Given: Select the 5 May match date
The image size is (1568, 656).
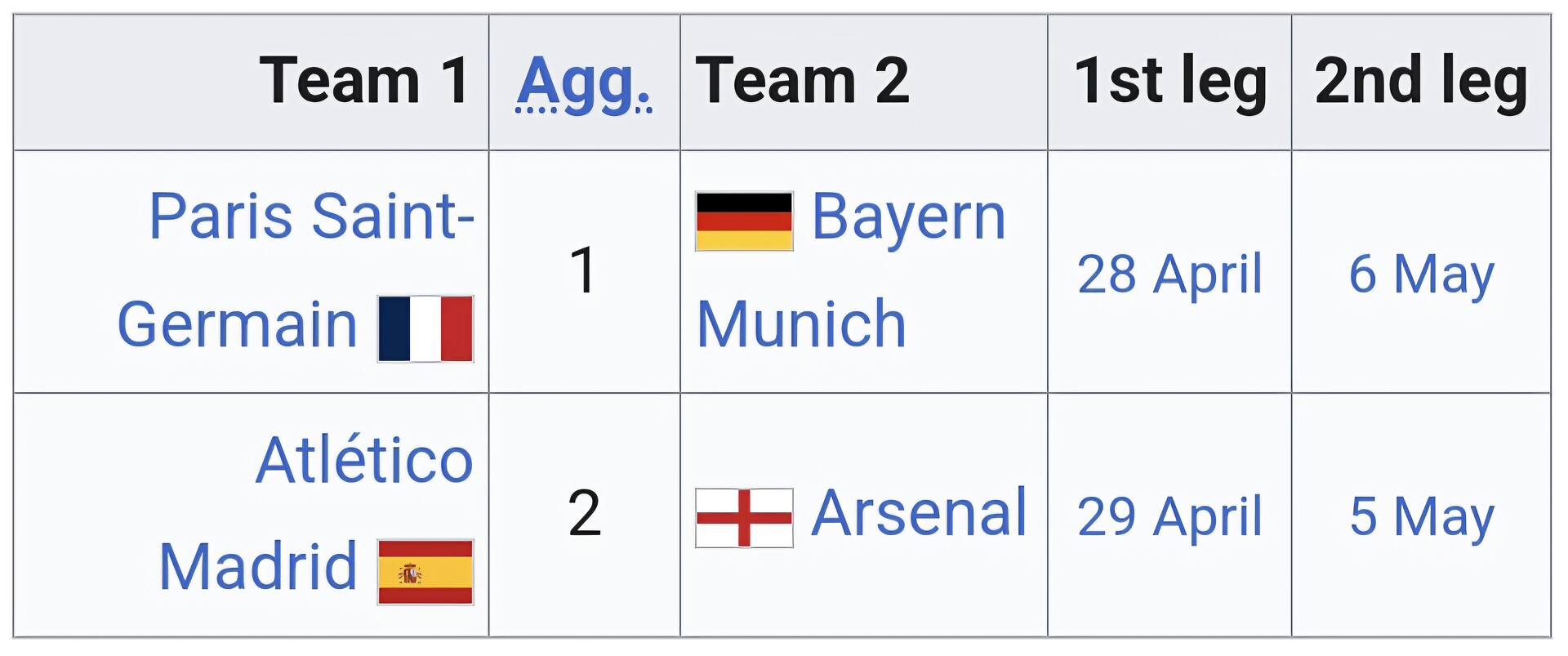Looking at the screenshot, I should point(1421,516).
